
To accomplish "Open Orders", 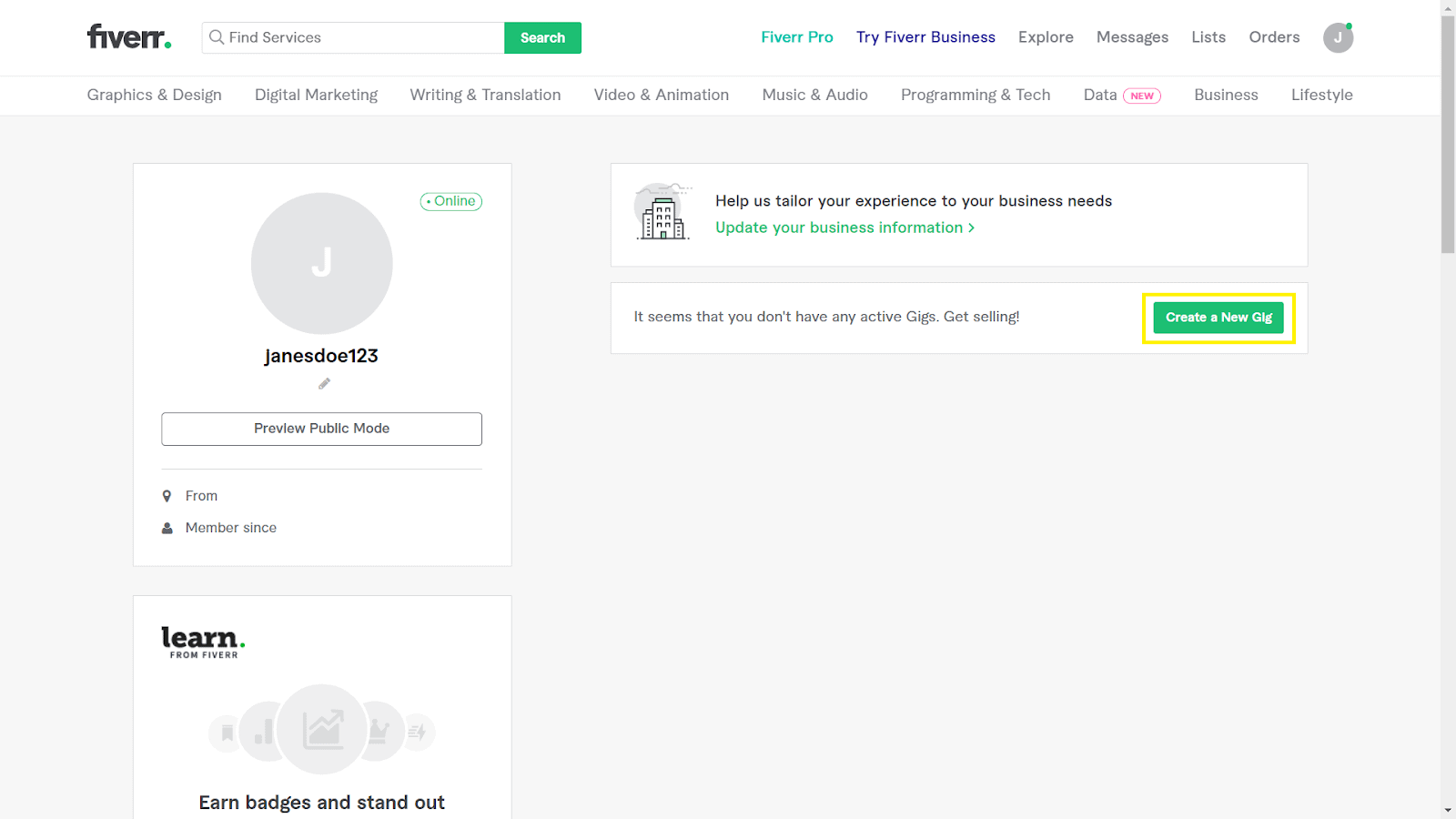I will click(1274, 37).
